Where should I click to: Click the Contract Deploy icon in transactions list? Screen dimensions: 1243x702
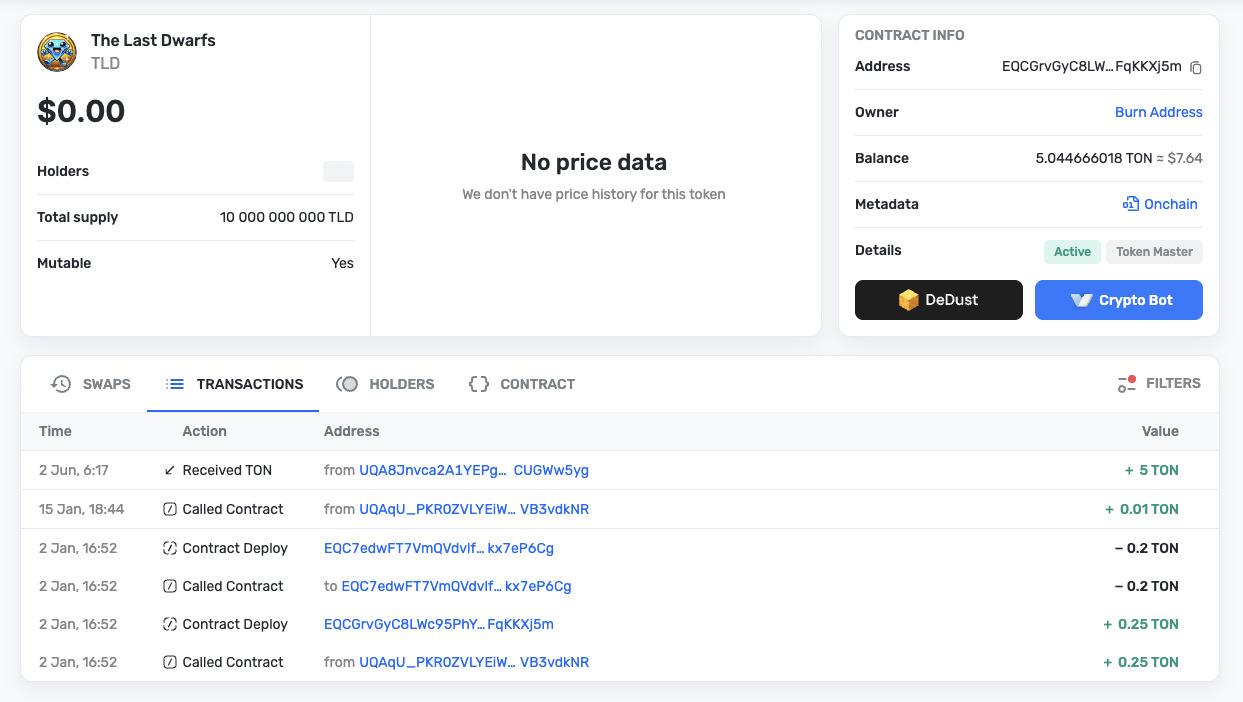click(x=169, y=548)
